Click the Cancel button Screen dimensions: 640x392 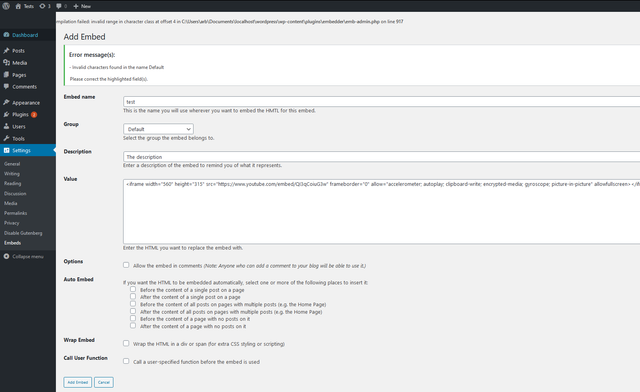[104, 382]
